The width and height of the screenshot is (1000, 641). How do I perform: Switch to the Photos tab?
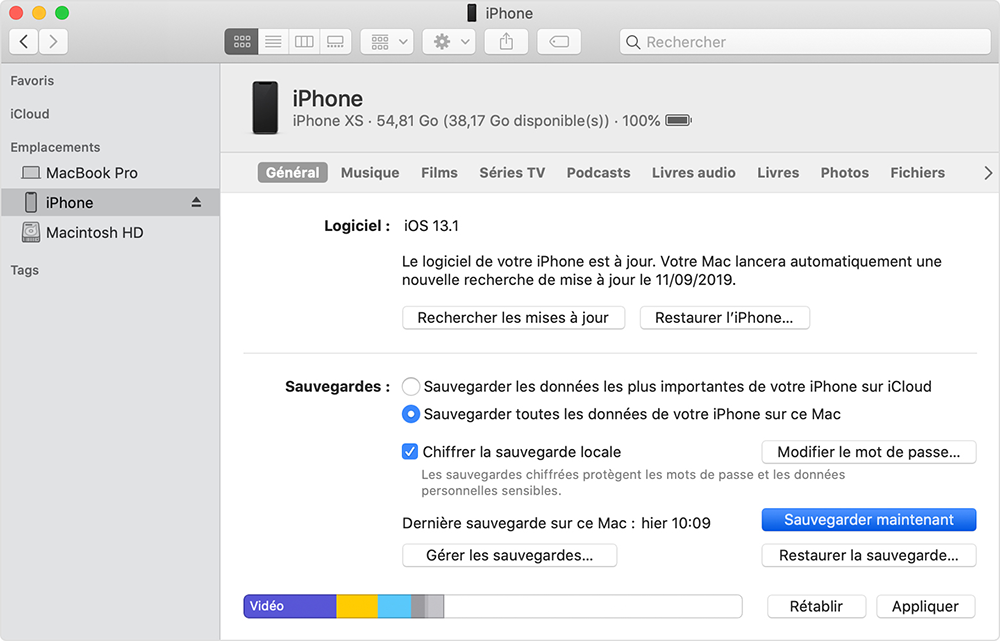point(844,173)
